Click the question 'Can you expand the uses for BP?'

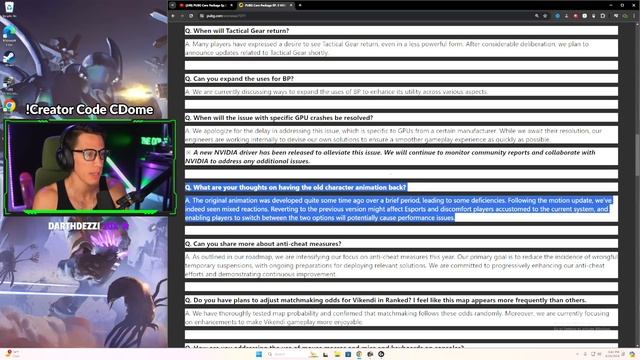[x=239, y=78]
